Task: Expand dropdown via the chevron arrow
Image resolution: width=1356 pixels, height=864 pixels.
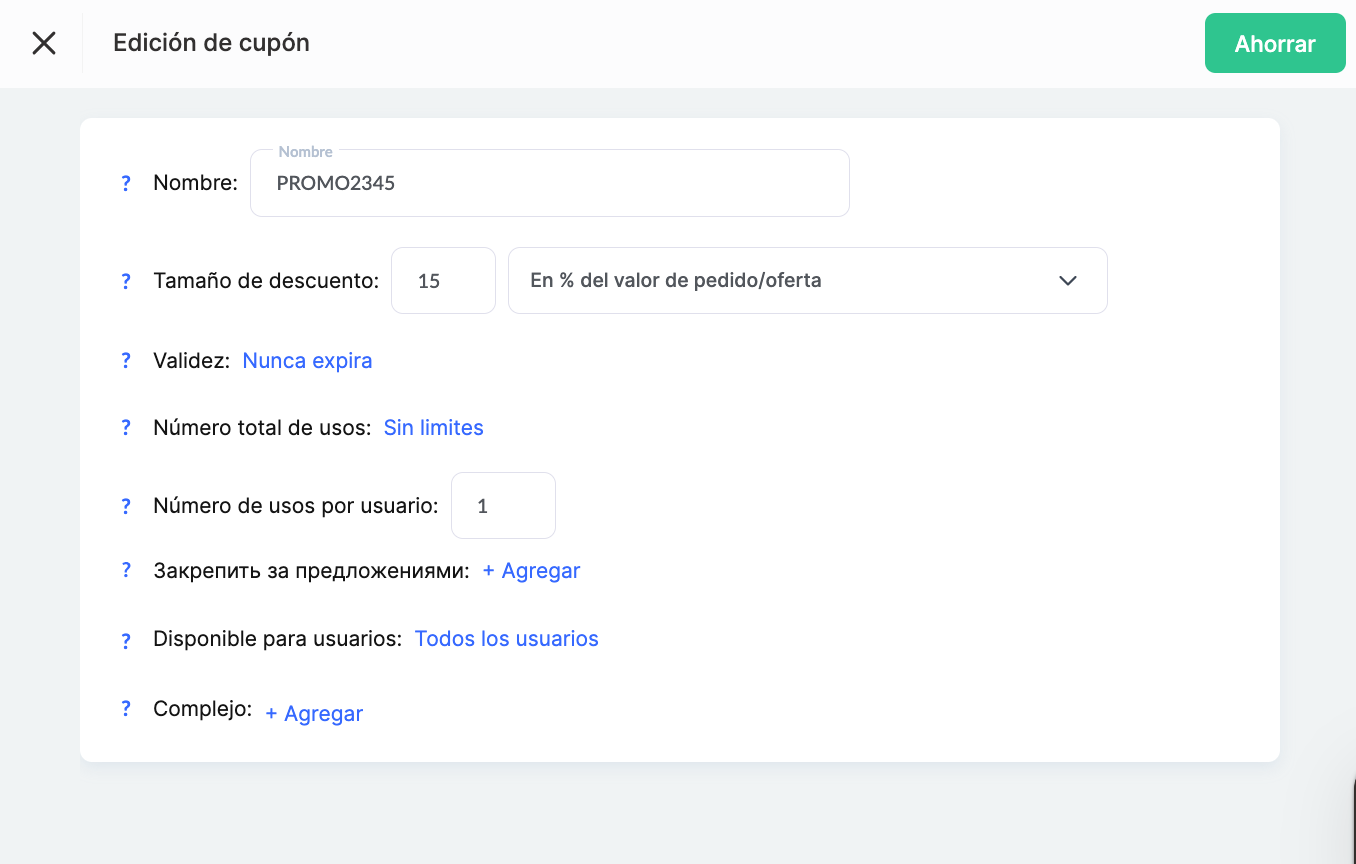Action: pyautogui.click(x=1068, y=281)
